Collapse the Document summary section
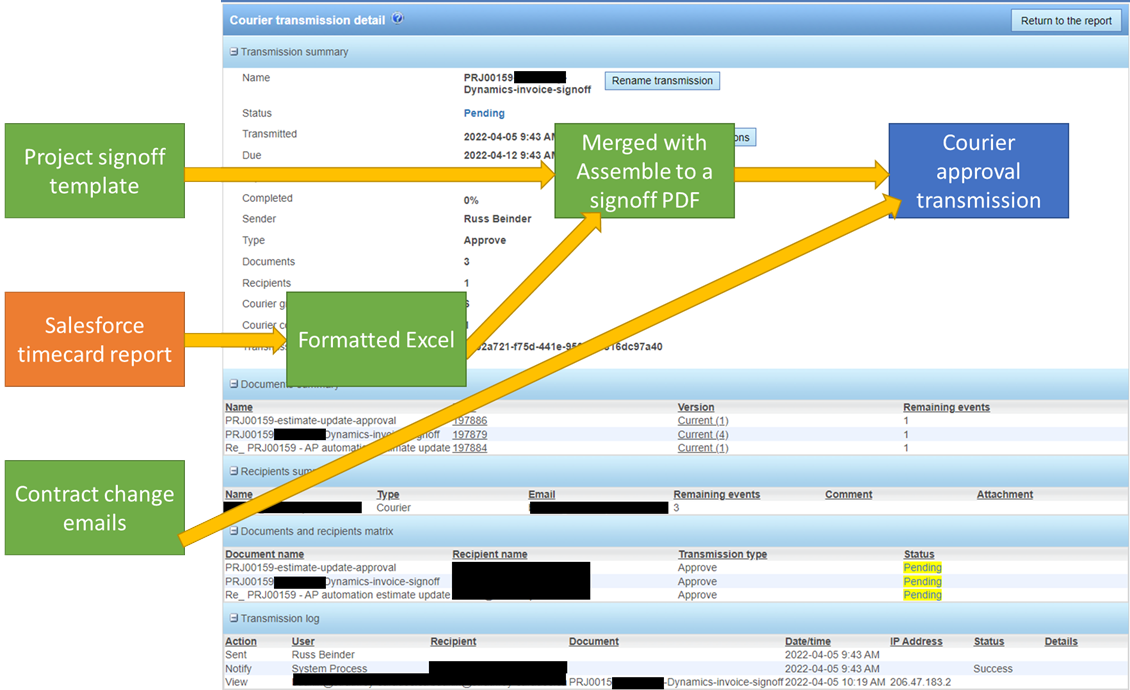 coord(234,384)
